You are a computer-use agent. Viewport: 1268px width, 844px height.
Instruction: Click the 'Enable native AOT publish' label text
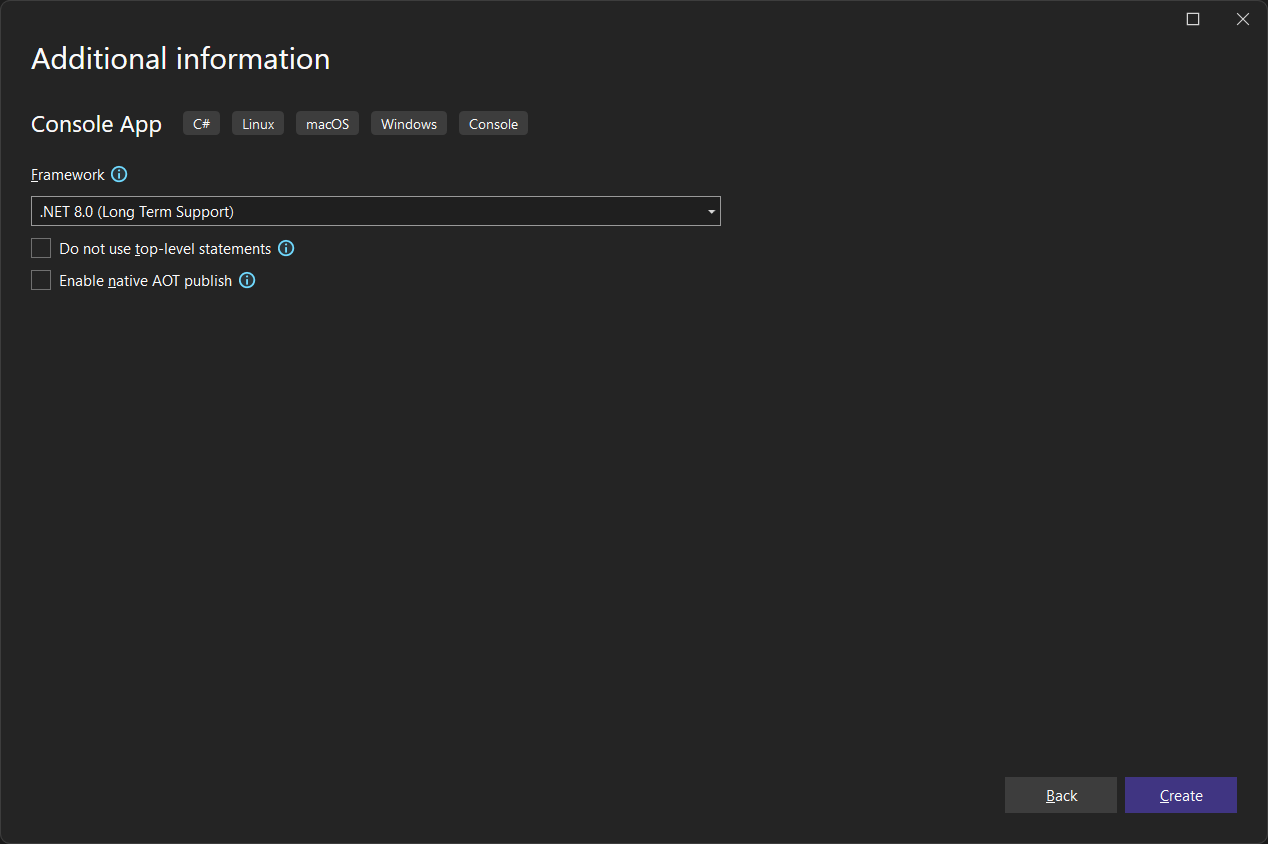pyautogui.click(x=145, y=281)
